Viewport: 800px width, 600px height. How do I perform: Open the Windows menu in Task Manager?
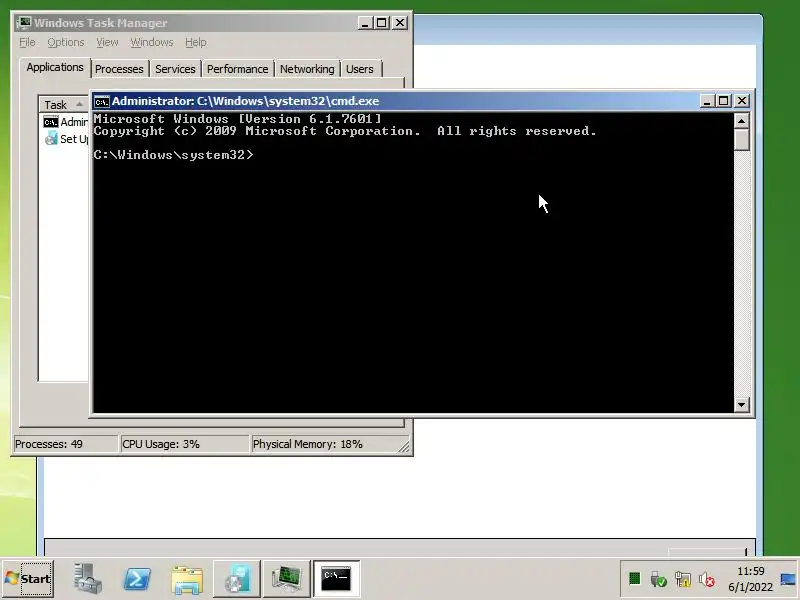(152, 42)
